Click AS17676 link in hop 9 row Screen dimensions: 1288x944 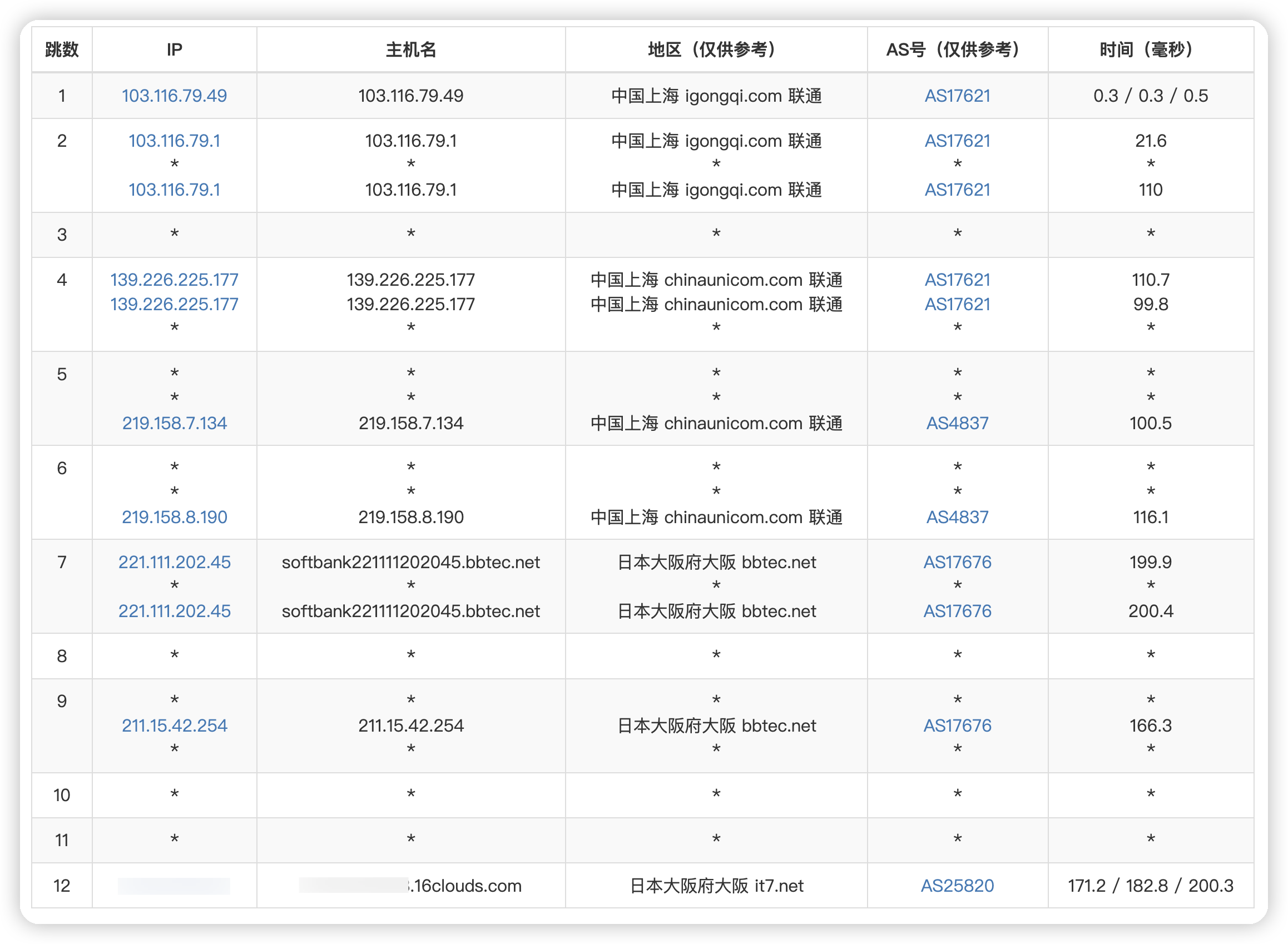(x=957, y=725)
